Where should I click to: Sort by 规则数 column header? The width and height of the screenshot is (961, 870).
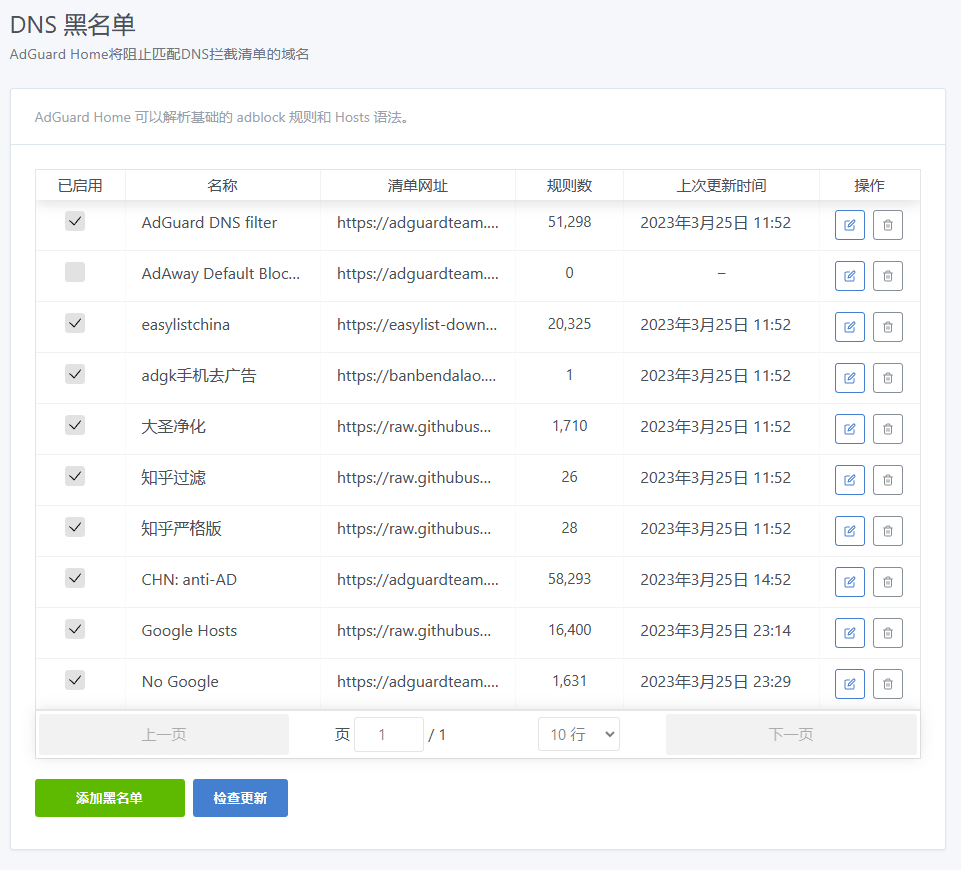[x=569, y=186]
